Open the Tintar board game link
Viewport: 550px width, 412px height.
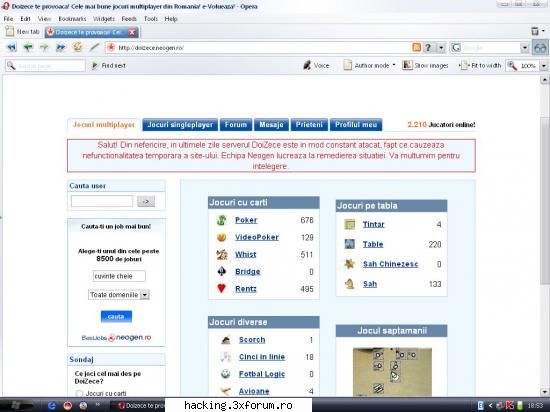[x=374, y=224]
